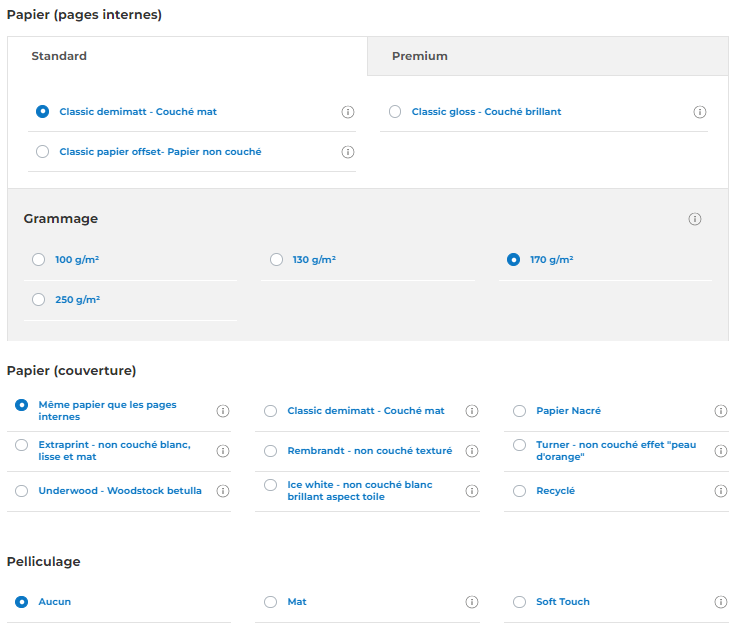Select Classic gloss - Couché brillant radio
The height and width of the screenshot is (627, 734).
pos(395,112)
